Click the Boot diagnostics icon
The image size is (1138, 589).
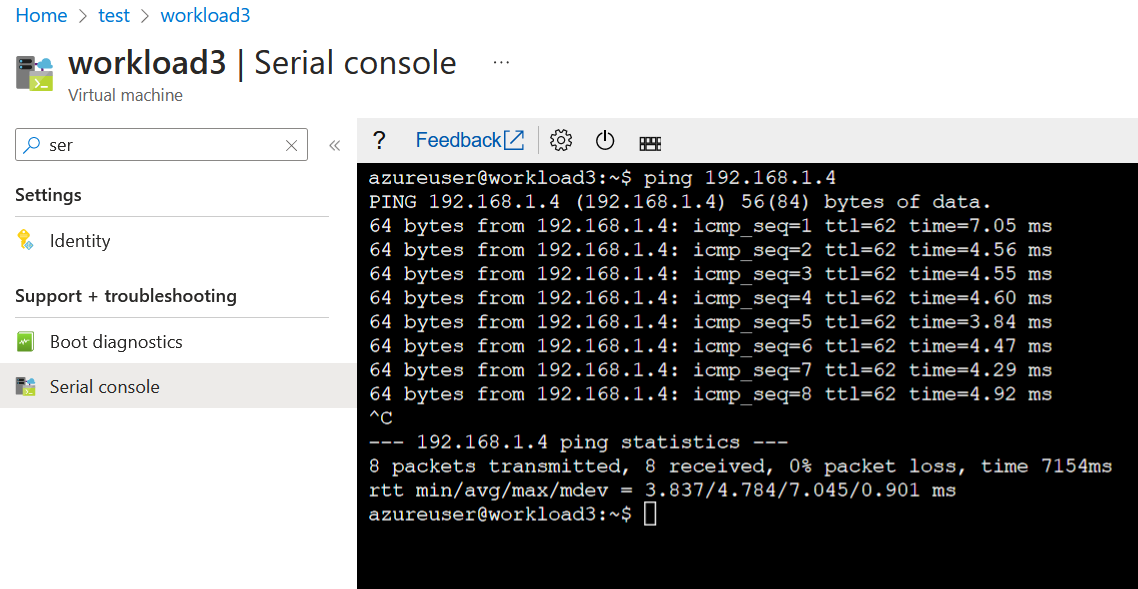click(x=26, y=341)
